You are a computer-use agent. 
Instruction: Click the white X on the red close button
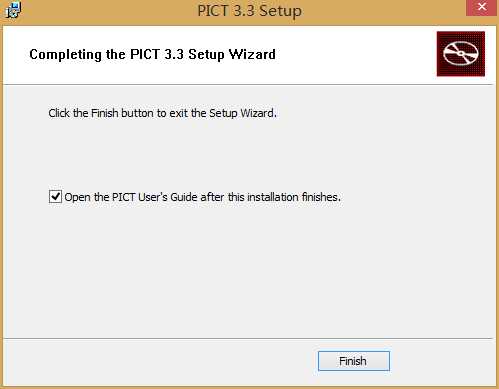[x=482, y=7]
